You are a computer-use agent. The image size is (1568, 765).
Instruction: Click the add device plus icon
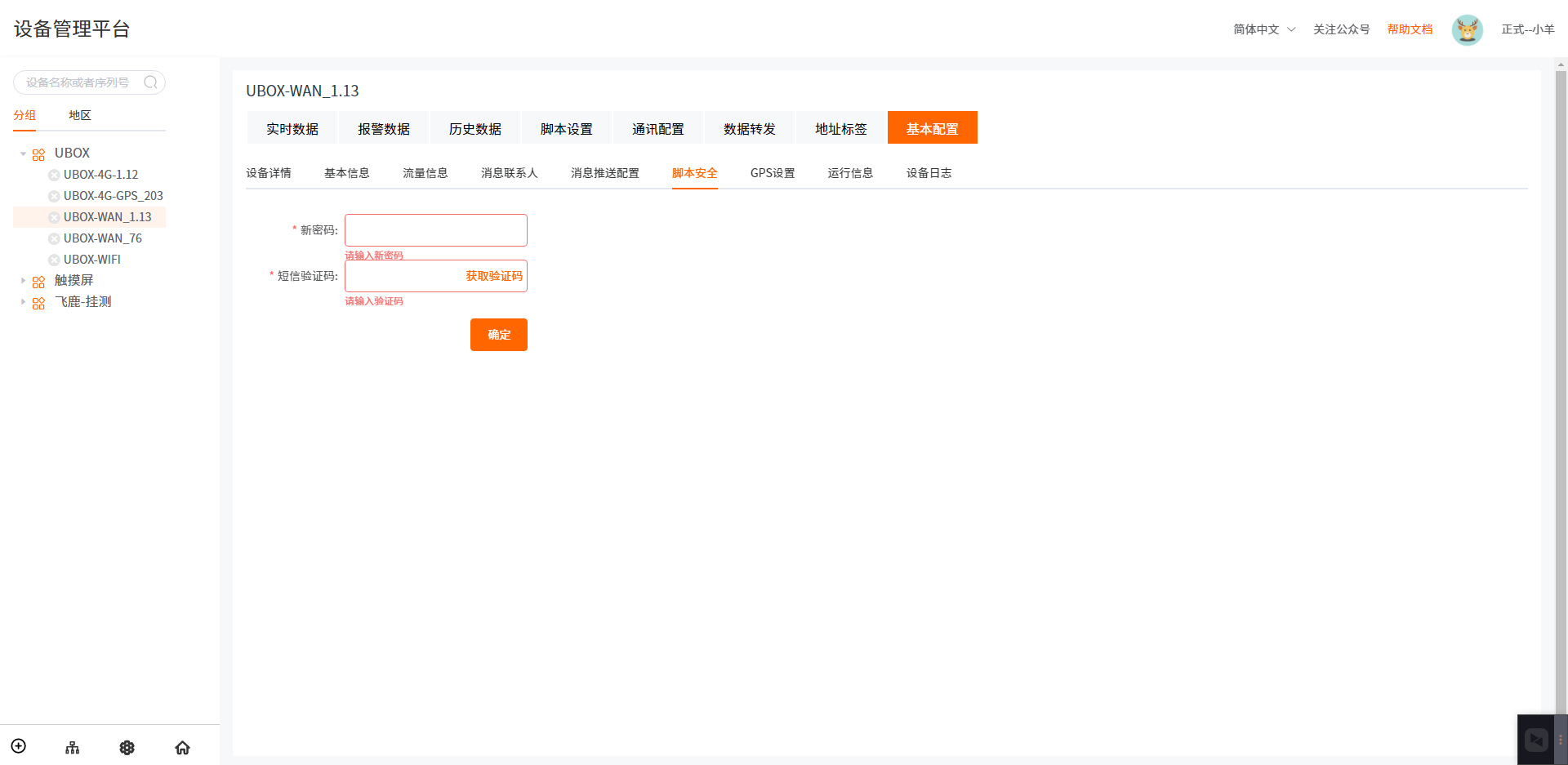(x=19, y=746)
